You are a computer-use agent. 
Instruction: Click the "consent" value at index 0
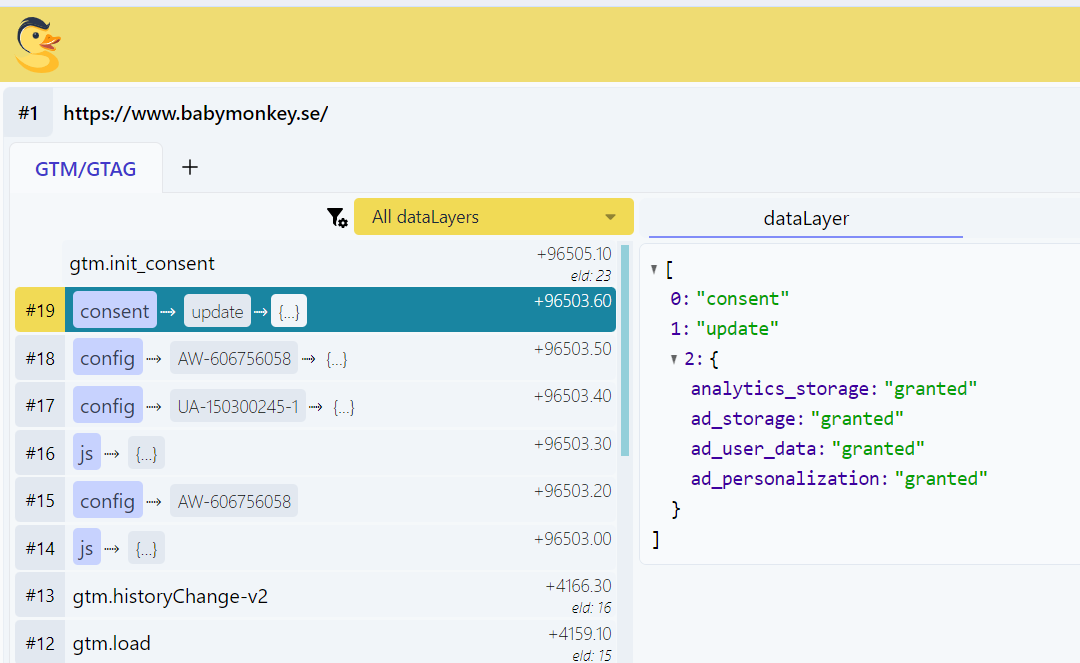pos(742,299)
